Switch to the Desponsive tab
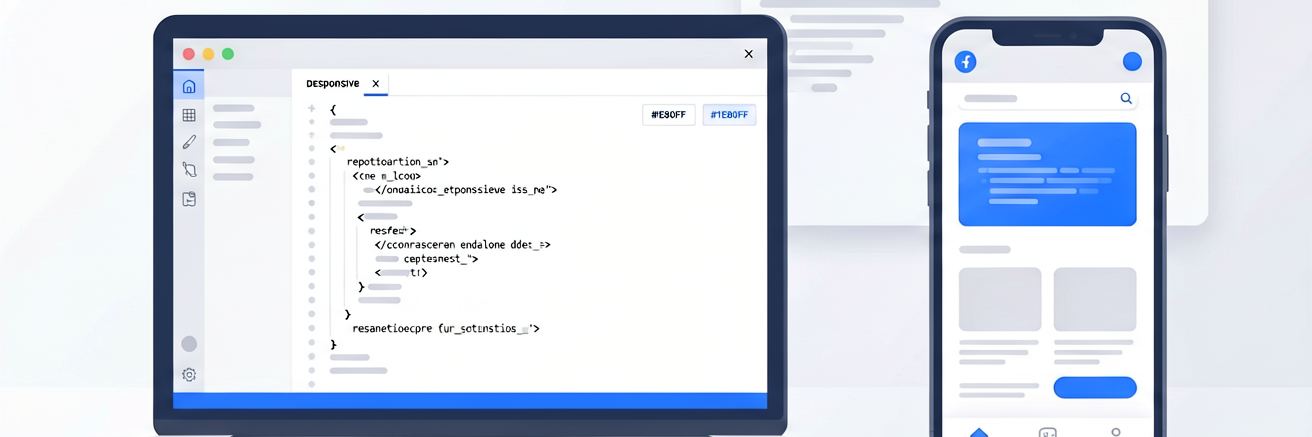The height and width of the screenshot is (437, 1312). pos(333,83)
